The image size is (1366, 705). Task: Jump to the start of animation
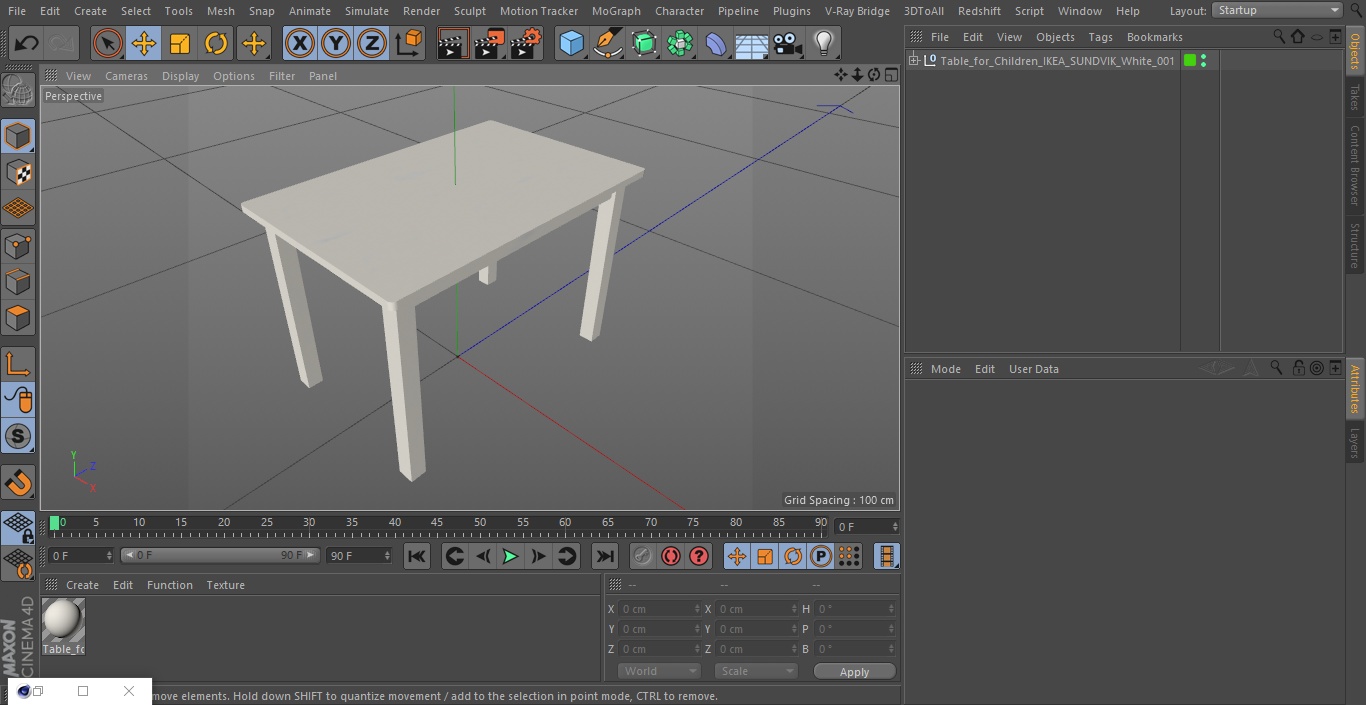pos(417,556)
